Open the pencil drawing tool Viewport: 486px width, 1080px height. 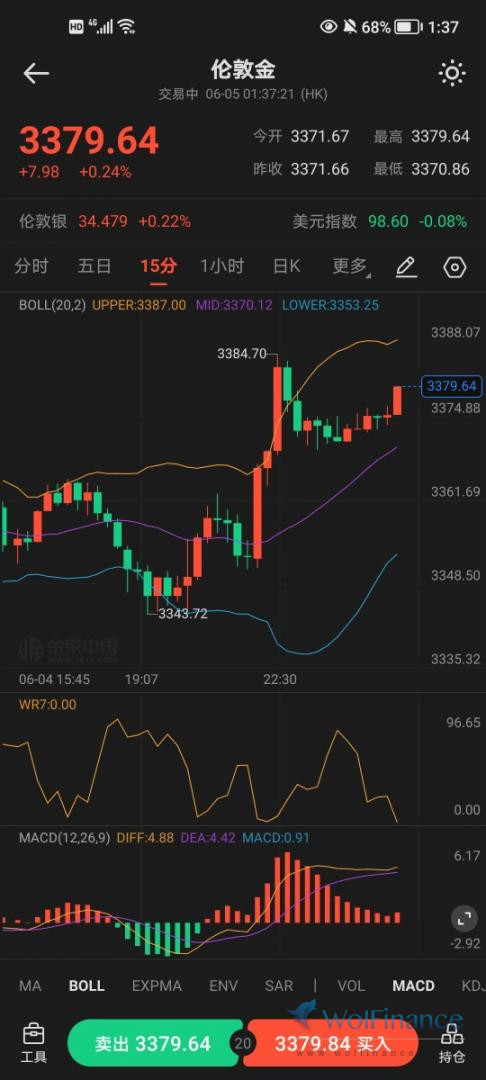coord(406,267)
